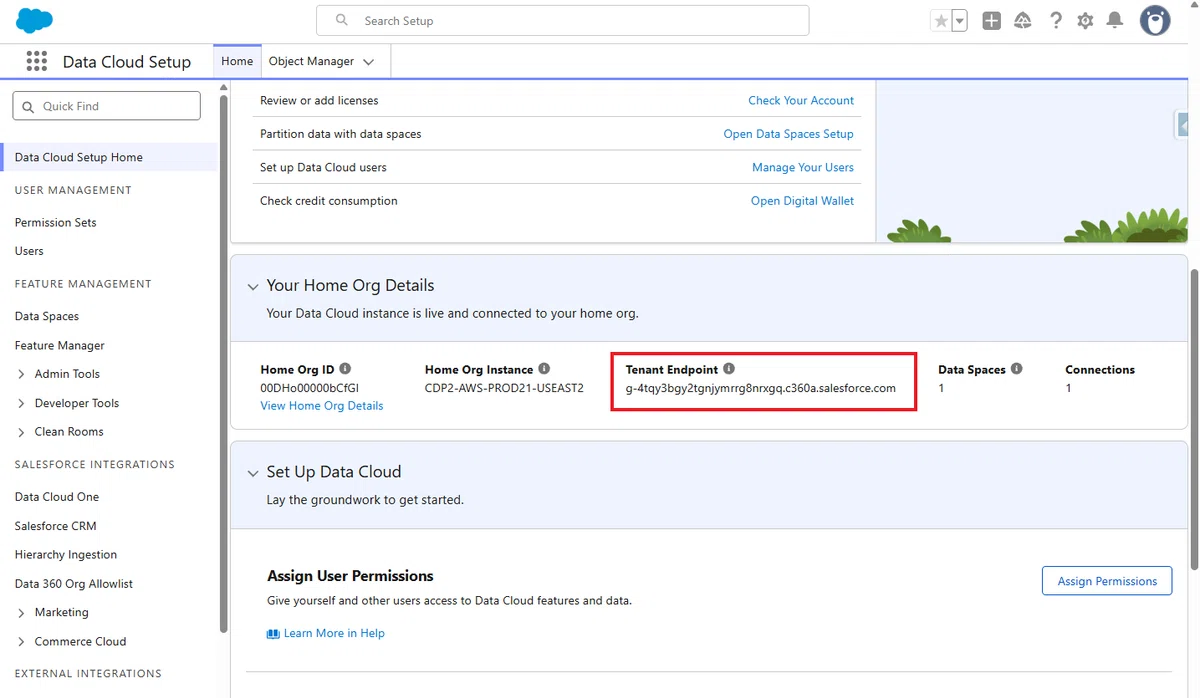Click the Manage Your Users link
1200x698 pixels.
click(x=803, y=167)
